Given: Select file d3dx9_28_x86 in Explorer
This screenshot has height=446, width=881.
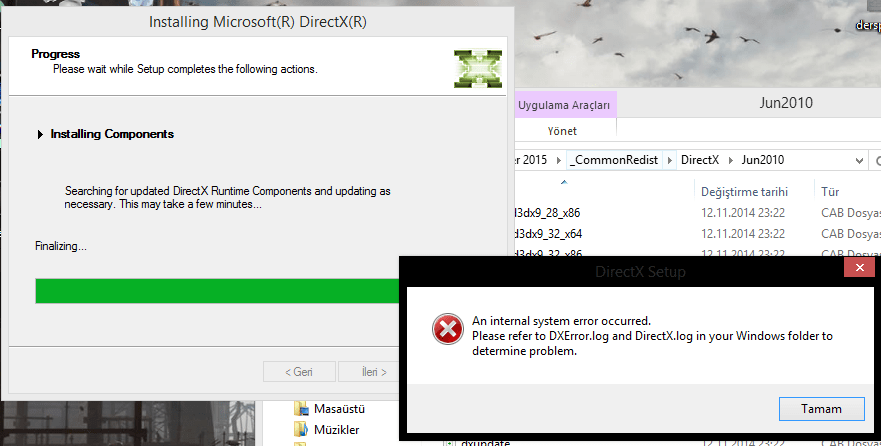Looking at the screenshot, I should (547, 213).
